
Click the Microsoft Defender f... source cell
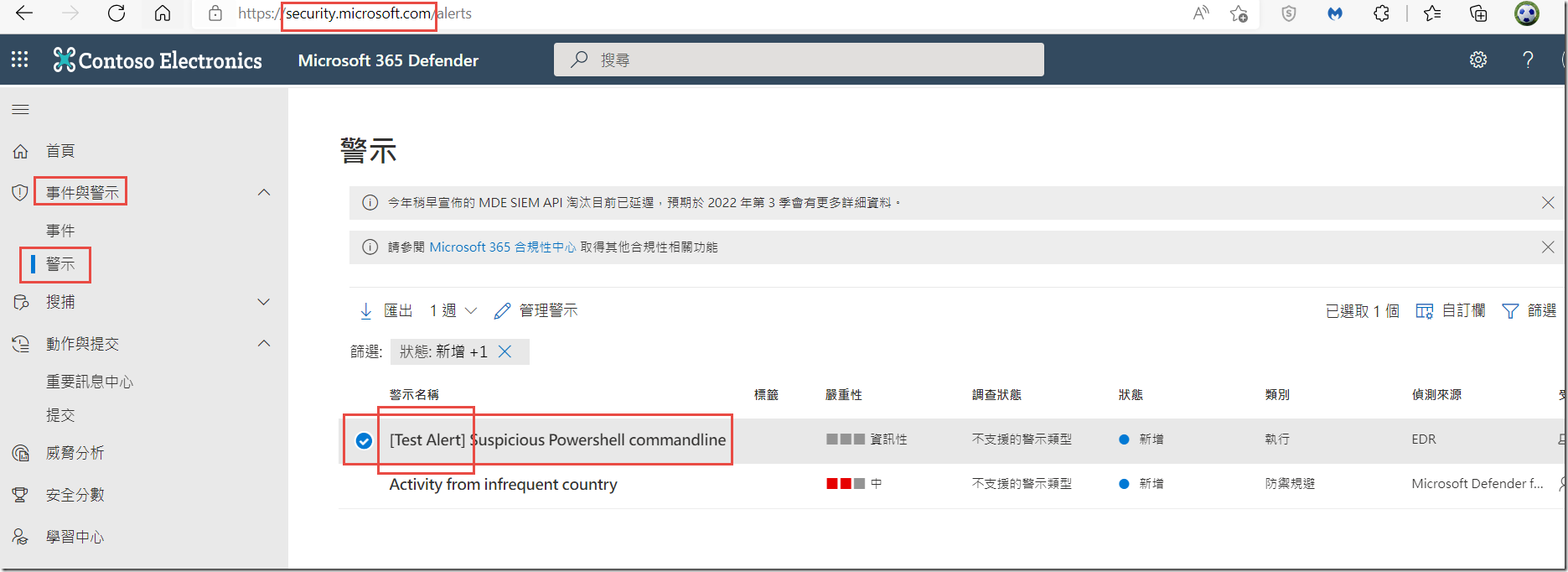click(x=1477, y=484)
